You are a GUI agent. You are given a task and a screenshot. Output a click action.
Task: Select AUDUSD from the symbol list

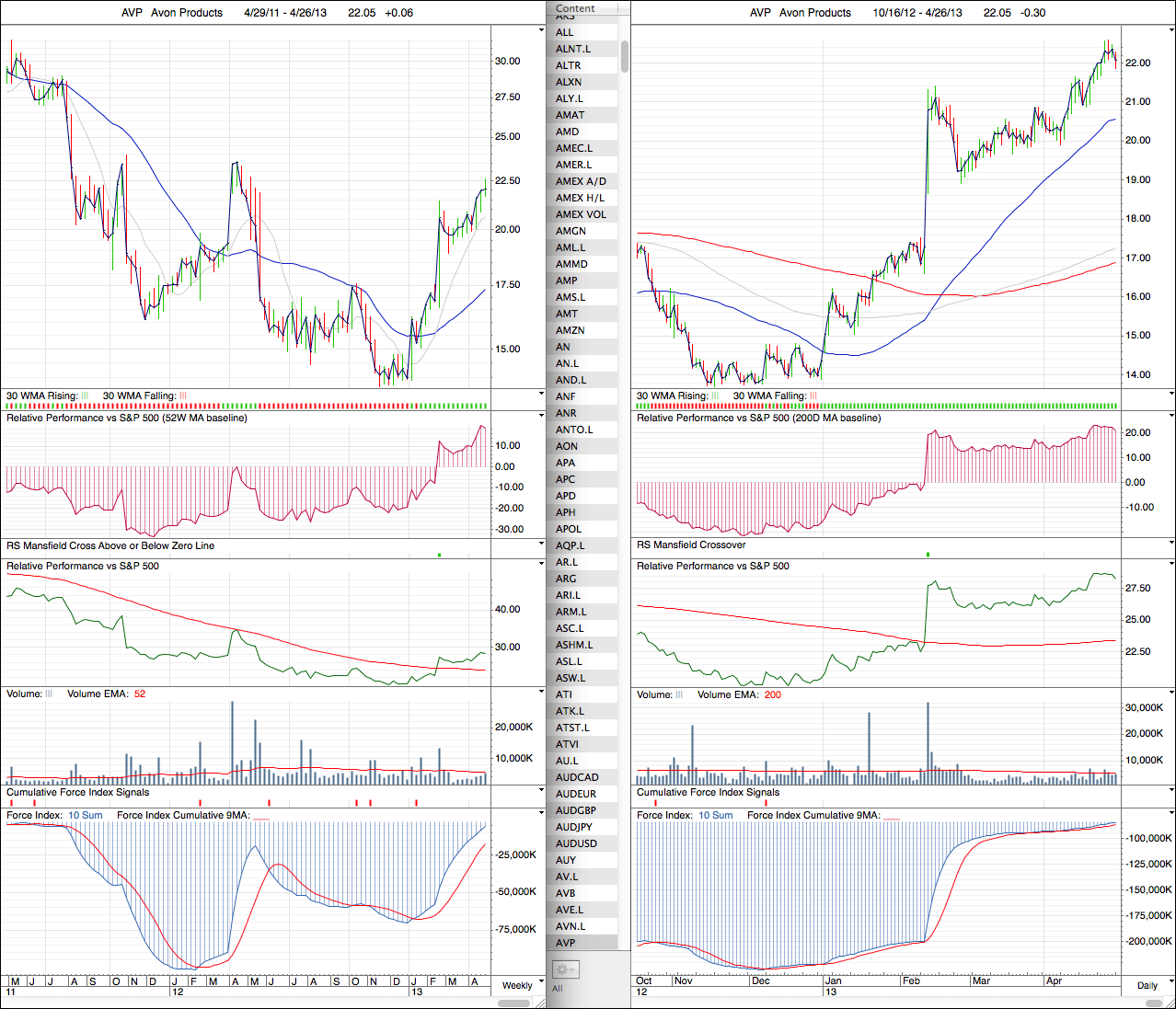point(576,843)
